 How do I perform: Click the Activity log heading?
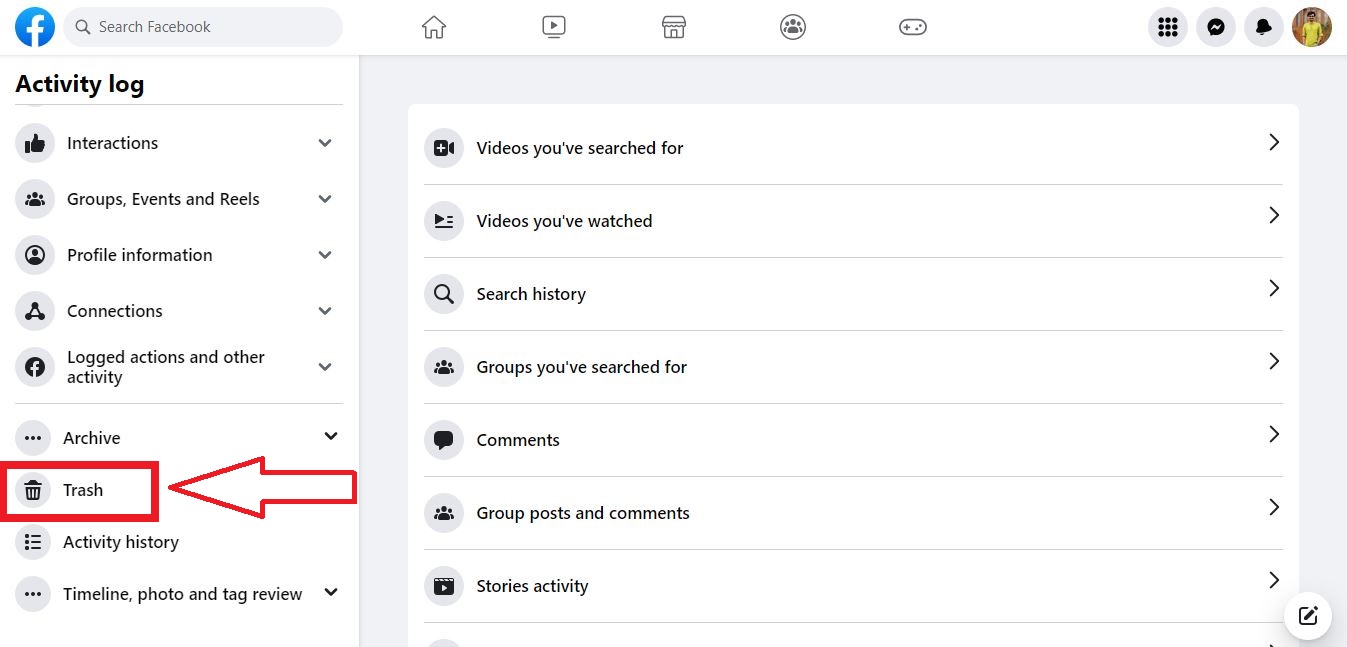pos(80,84)
